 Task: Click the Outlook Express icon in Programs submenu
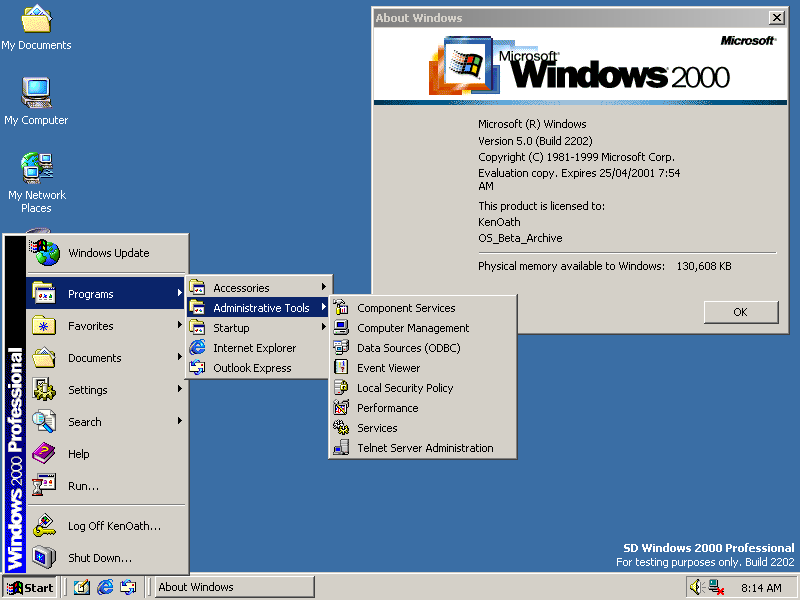(x=197, y=367)
